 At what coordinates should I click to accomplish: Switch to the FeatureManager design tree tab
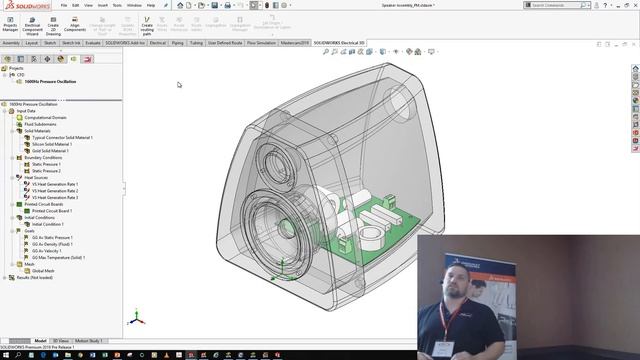[7, 59]
